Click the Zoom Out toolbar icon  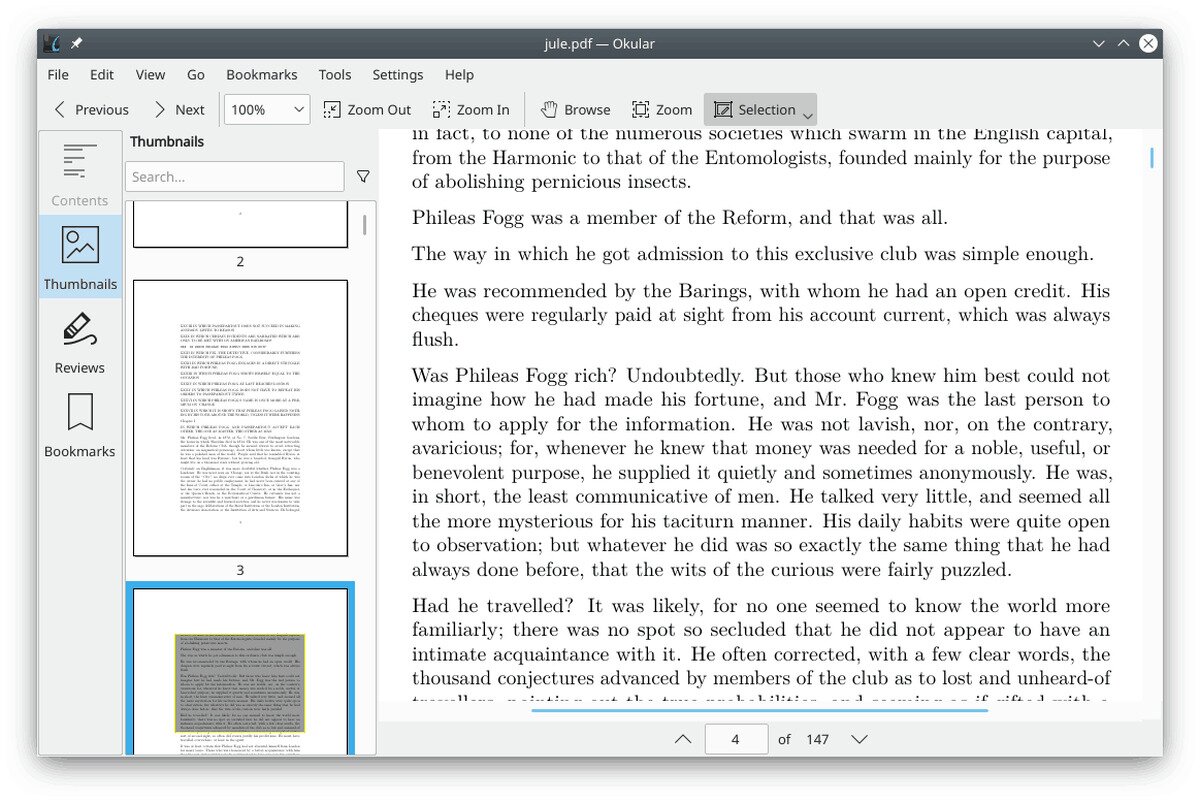click(x=332, y=110)
